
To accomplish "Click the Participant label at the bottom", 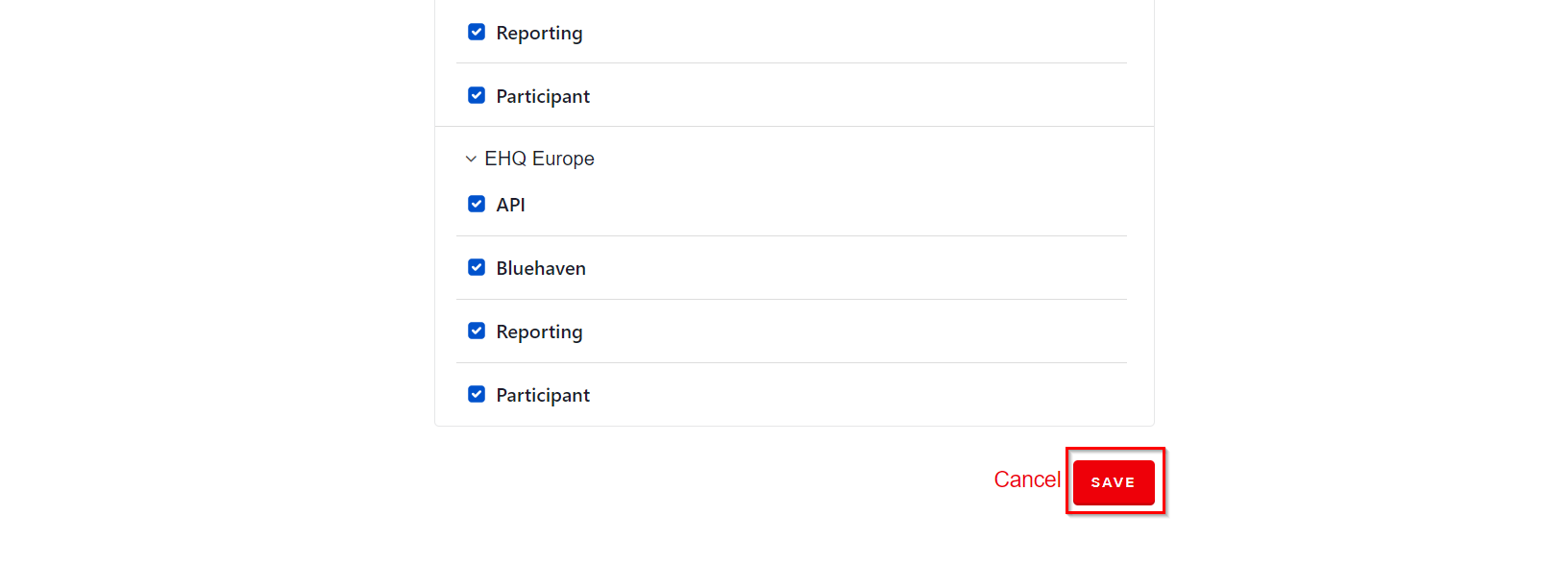I will 542,394.
